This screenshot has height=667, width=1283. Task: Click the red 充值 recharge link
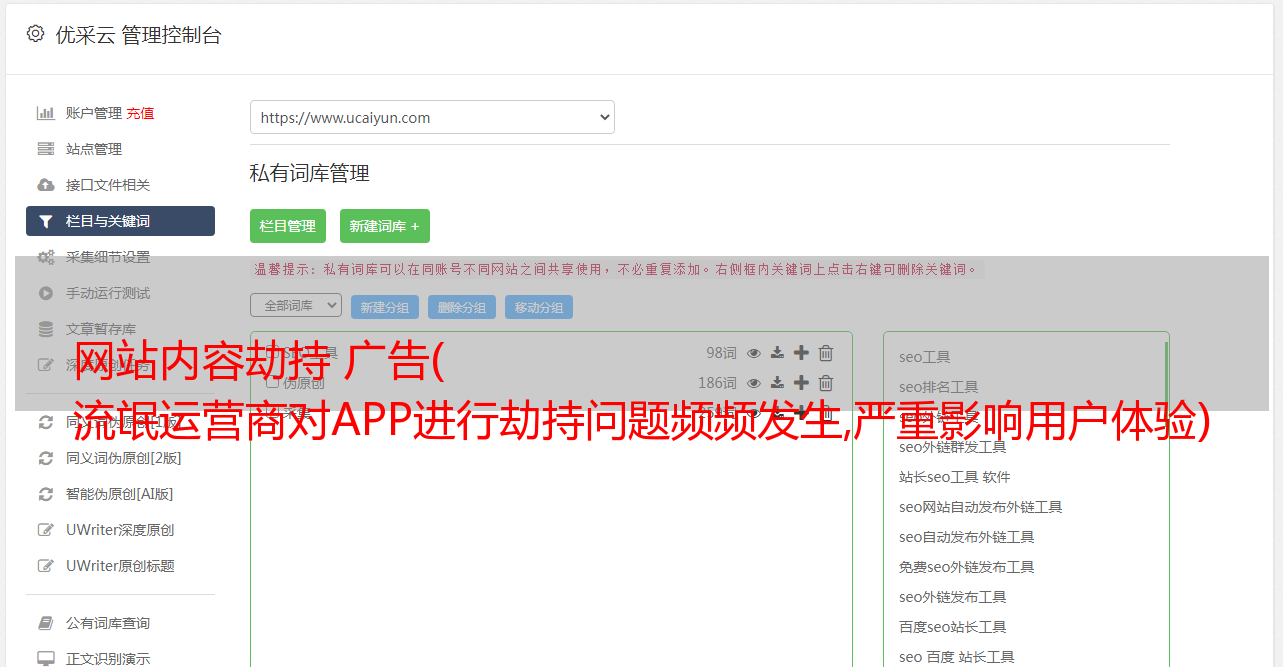click(x=140, y=113)
